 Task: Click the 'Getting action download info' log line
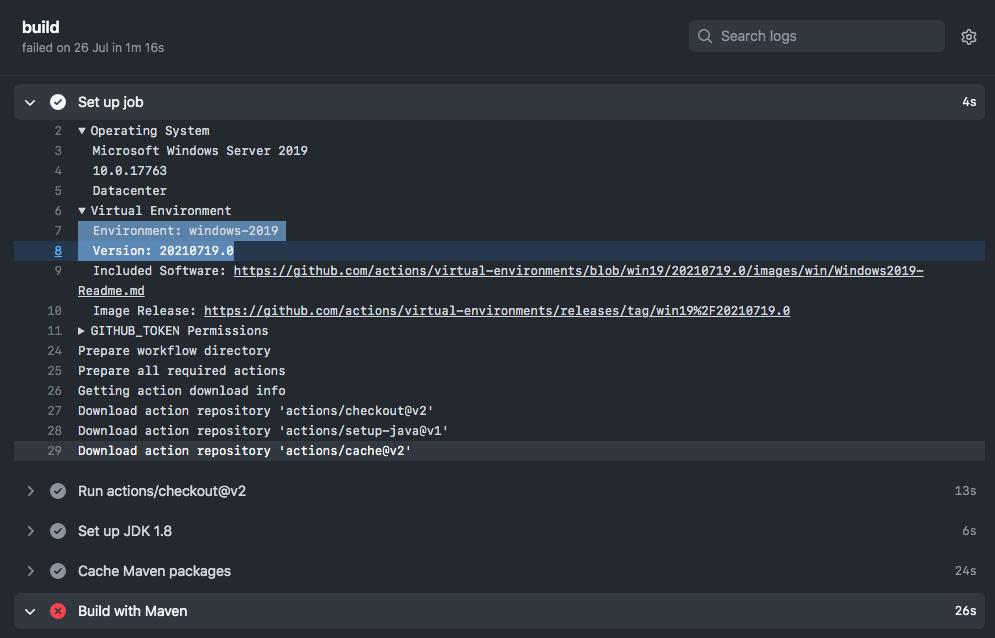[181, 391]
